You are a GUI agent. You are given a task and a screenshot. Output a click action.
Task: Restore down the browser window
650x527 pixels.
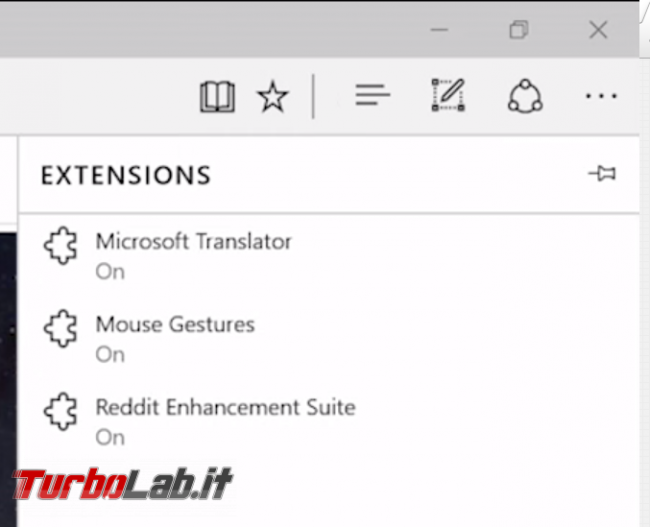519,30
